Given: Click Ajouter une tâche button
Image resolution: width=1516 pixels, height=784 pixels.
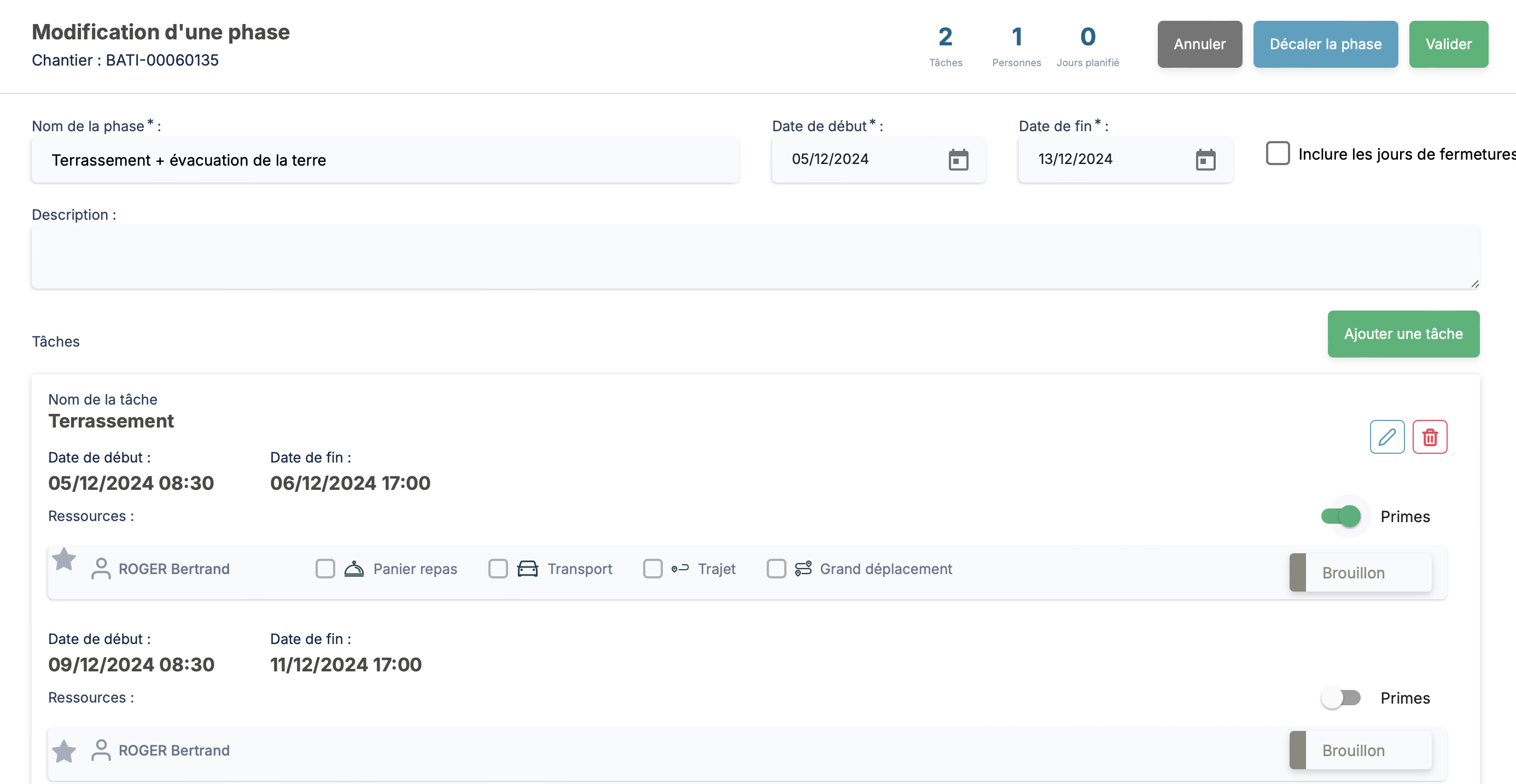Looking at the screenshot, I should click(x=1403, y=334).
